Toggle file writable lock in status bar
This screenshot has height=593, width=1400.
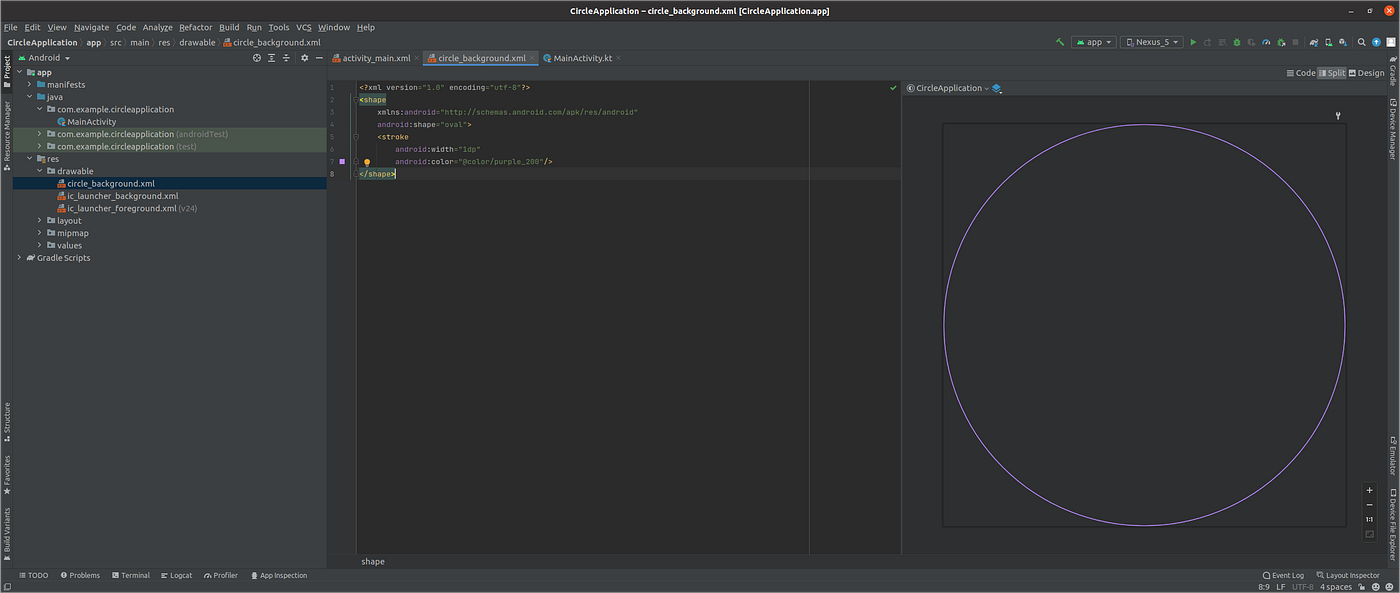point(1361,586)
